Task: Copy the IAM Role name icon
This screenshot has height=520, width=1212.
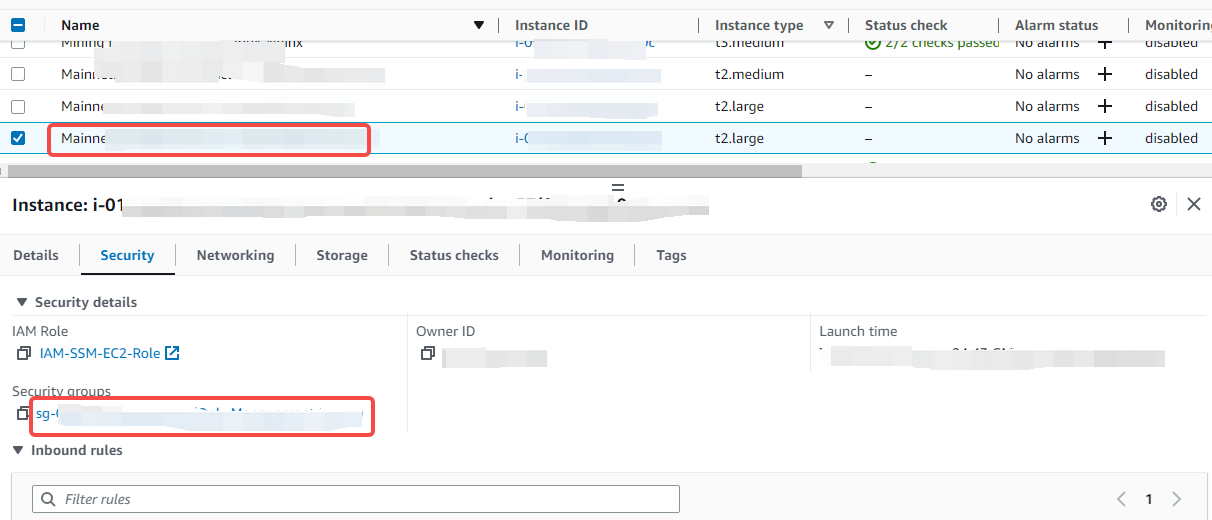Action: point(24,353)
